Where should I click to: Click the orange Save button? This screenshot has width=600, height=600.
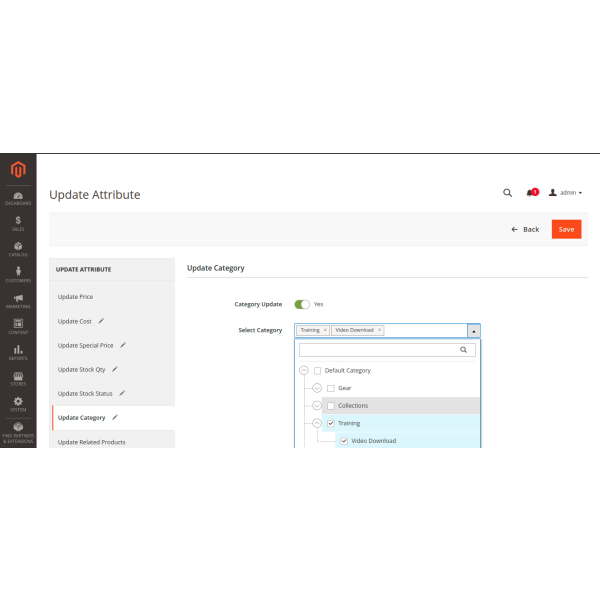pos(566,229)
